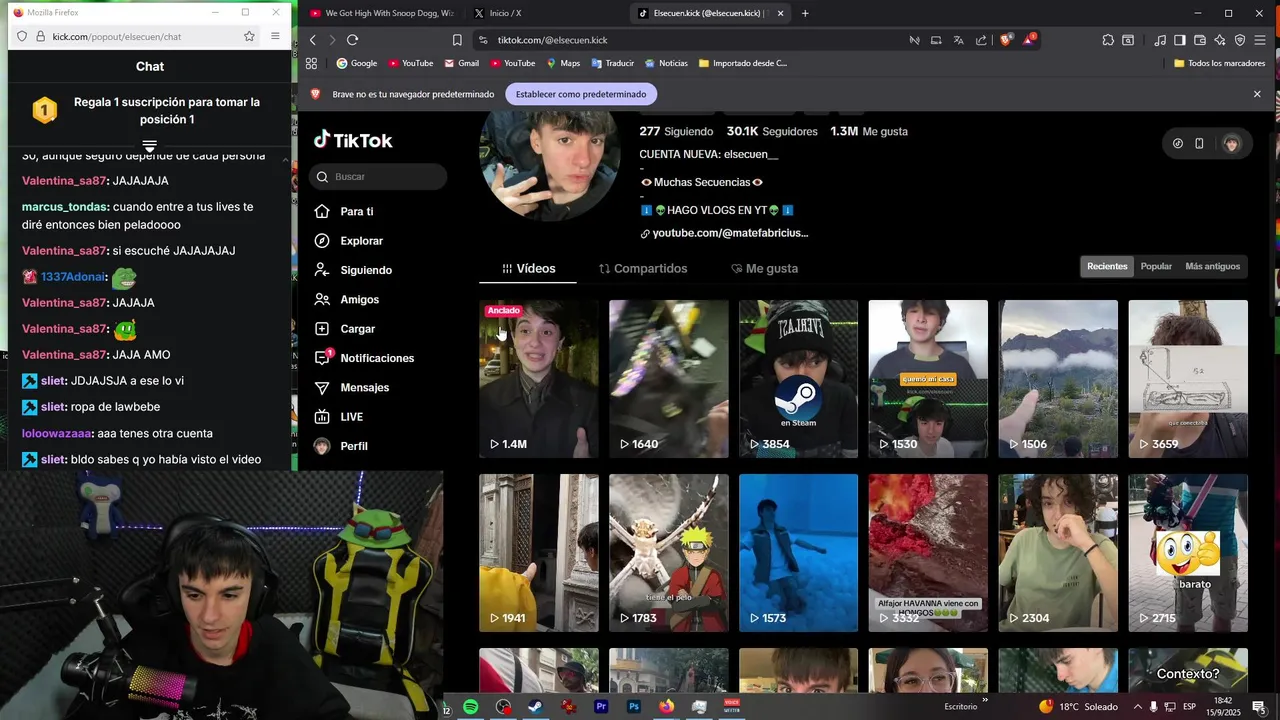Switch to the Compartidos profile tab
The width and height of the screenshot is (1280, 720).
pyautogui.click(x=643, y=269)
